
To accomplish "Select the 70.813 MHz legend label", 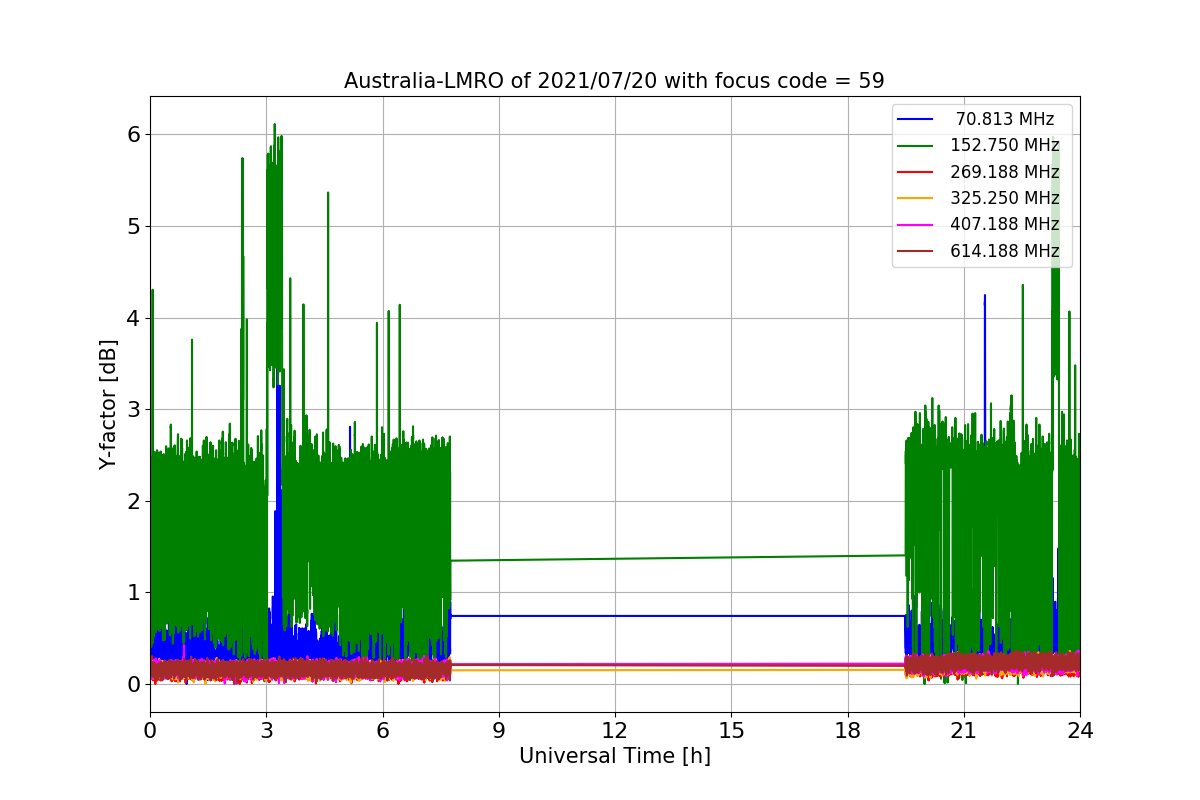I will coord(1005,119).
